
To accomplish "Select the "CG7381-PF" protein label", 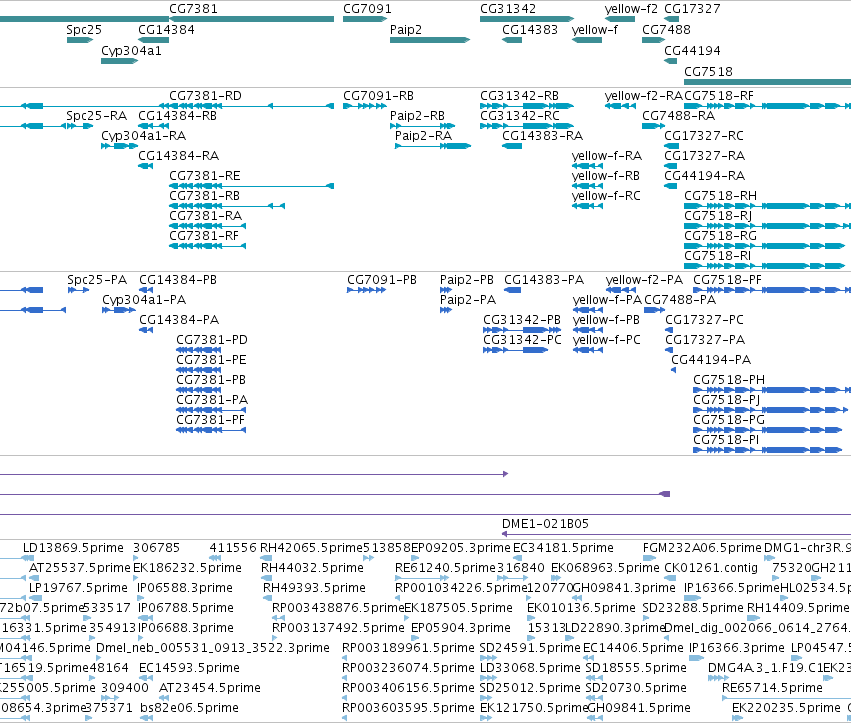I will coord(211,420).
